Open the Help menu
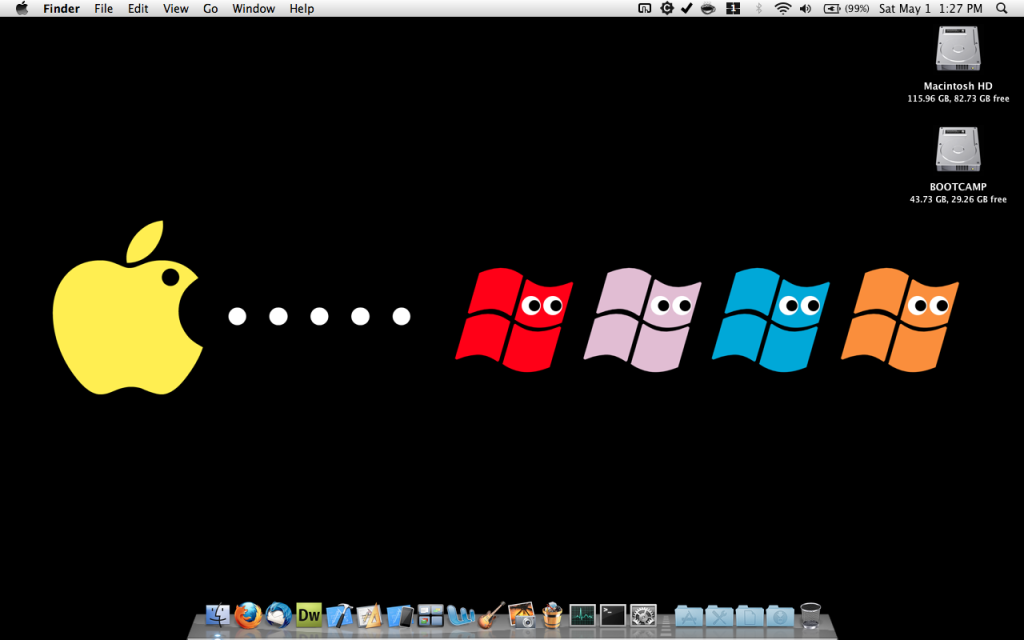 (x=302, y=8)
